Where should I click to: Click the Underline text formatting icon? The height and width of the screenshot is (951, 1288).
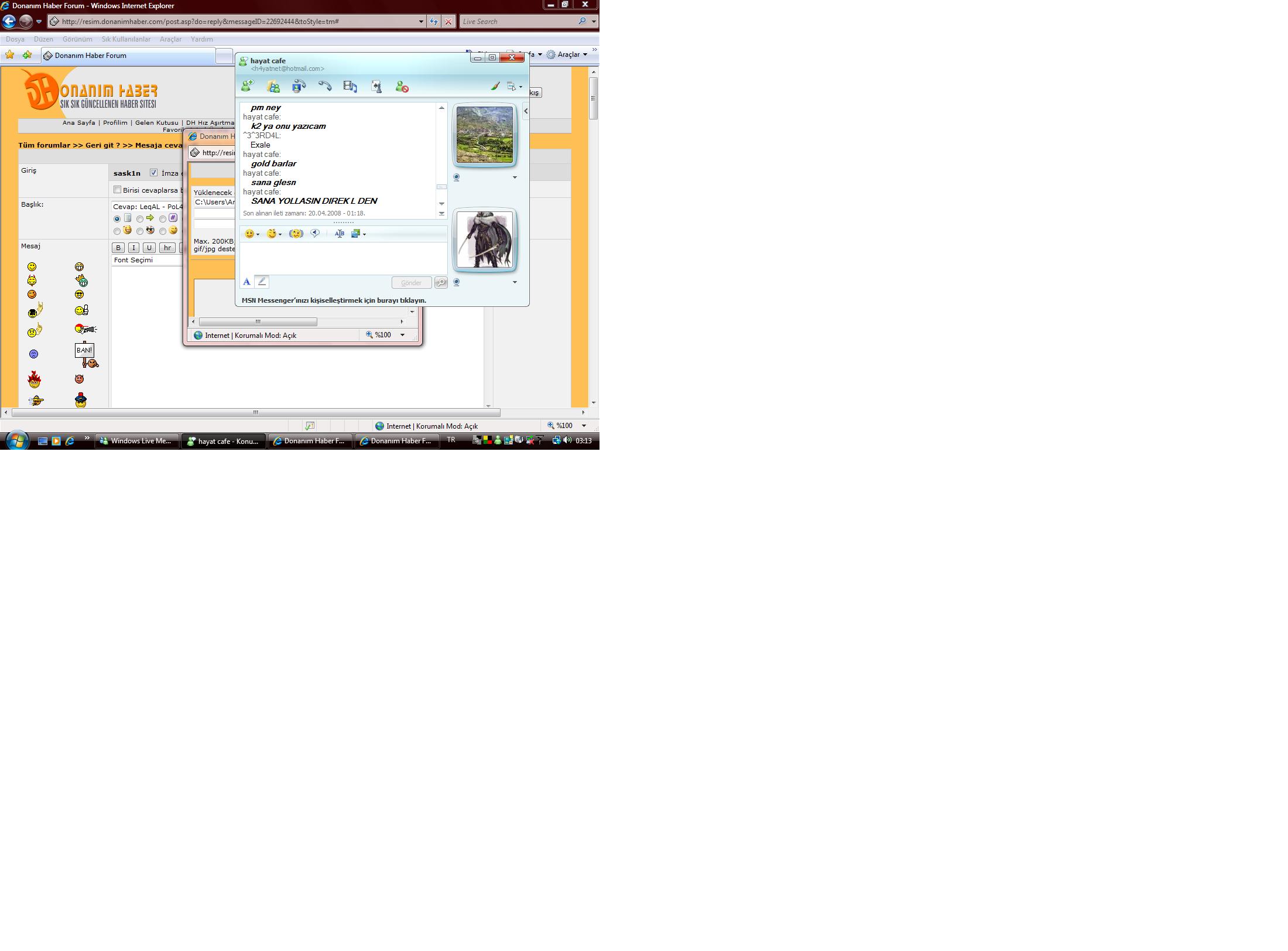point(149,247)
